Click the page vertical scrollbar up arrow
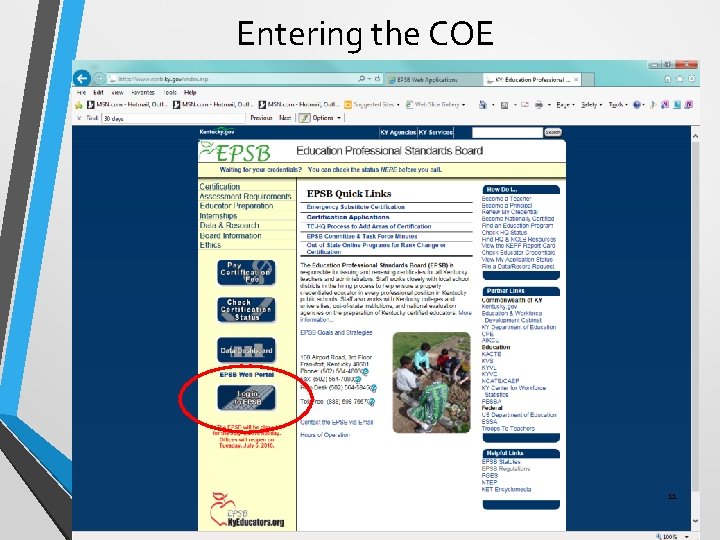This screenshot has width=720, height=540. pyautogui.click(x=695, y=136)
